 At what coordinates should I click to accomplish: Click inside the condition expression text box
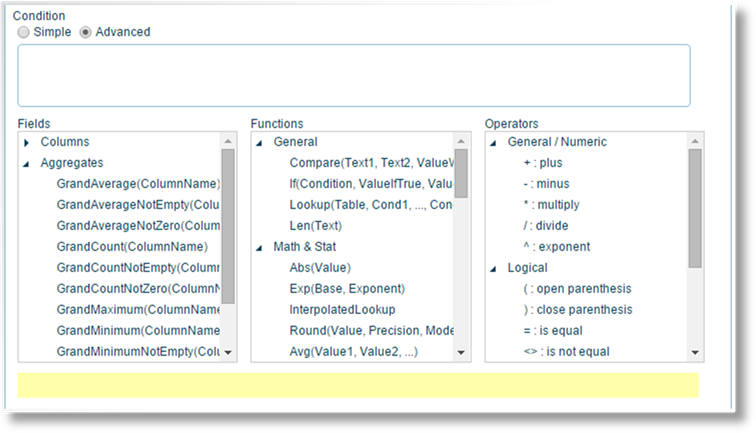tap(354, 76)
